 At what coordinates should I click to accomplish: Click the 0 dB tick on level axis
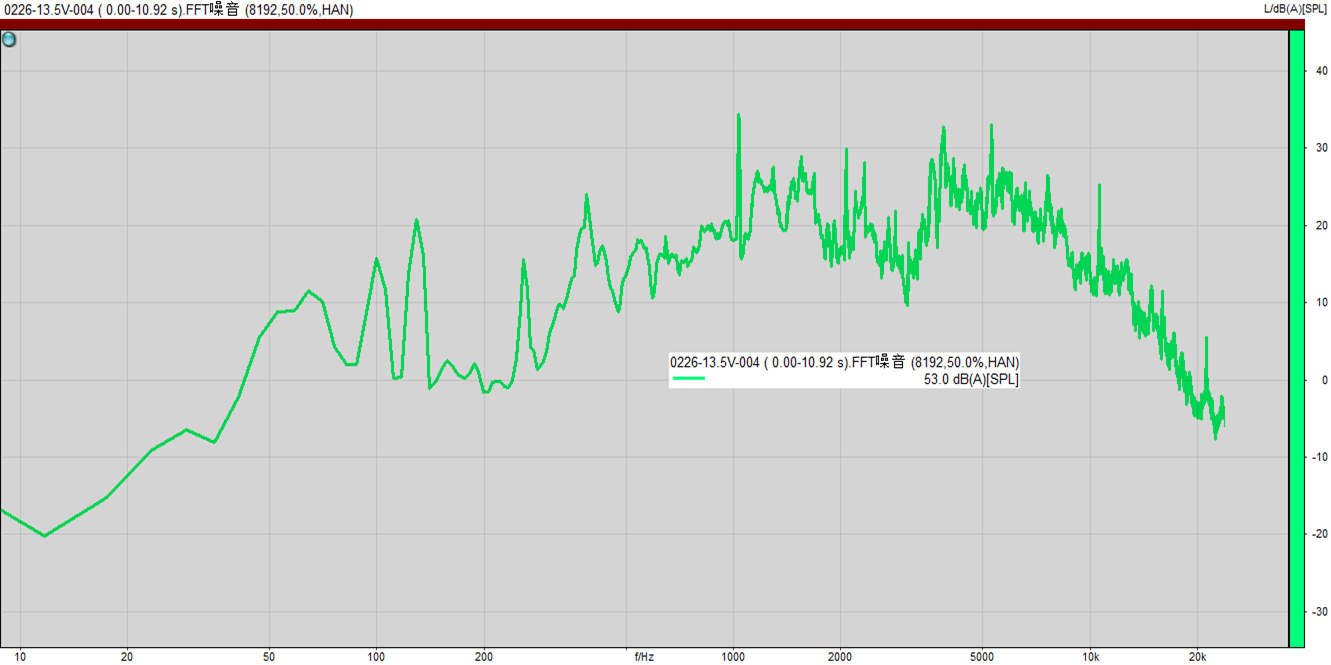pyautogui.click(x=1323, y=380)
